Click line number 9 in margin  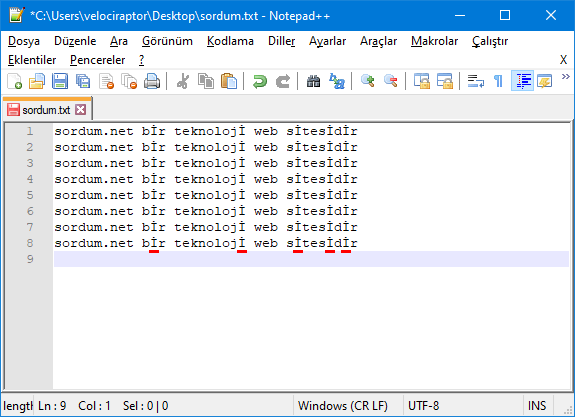30,259
